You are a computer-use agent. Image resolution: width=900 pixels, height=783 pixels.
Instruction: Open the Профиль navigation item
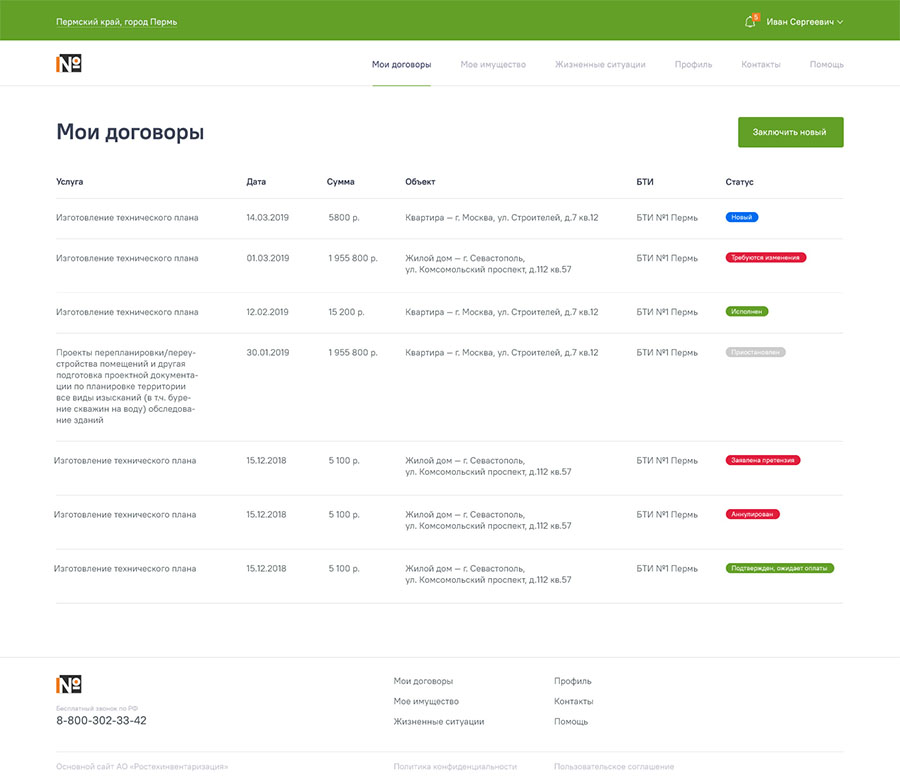click(x=693, y=65)
